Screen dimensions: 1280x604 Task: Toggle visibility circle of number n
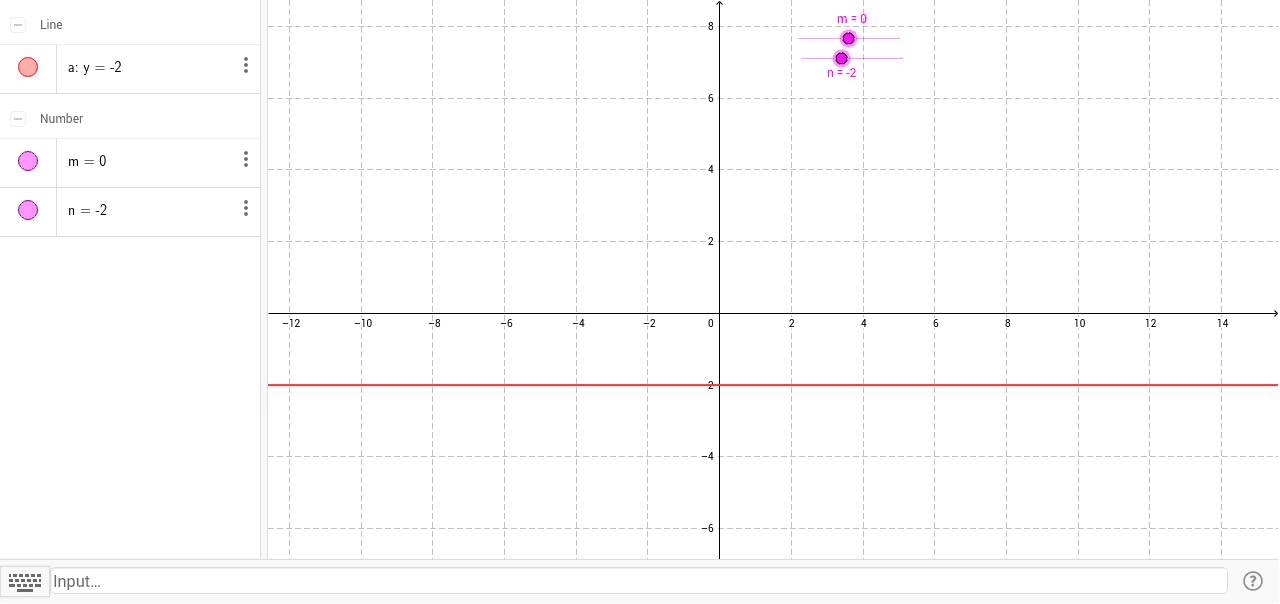(x=28, y=210)
